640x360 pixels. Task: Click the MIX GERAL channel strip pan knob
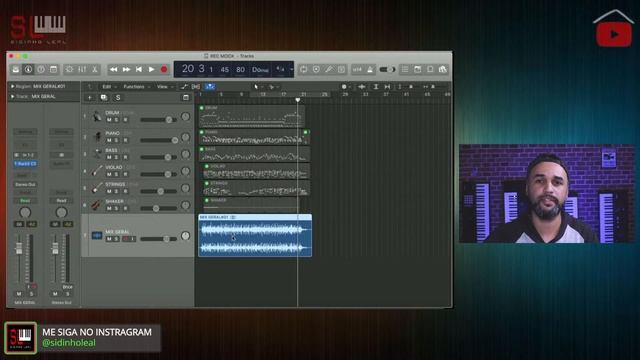point(25,212)
